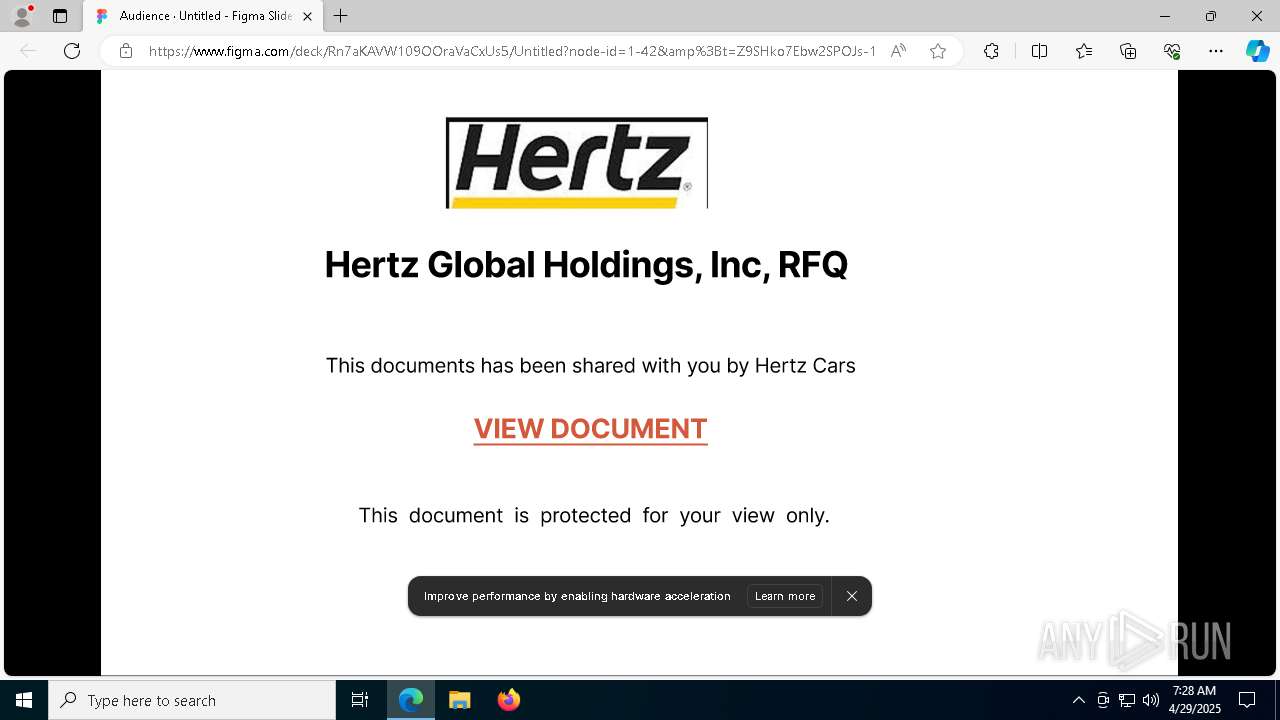The image size is (1280, 720).
Task: Dismiss the hardware acceleration notification
Action: [x=852, y=596]
